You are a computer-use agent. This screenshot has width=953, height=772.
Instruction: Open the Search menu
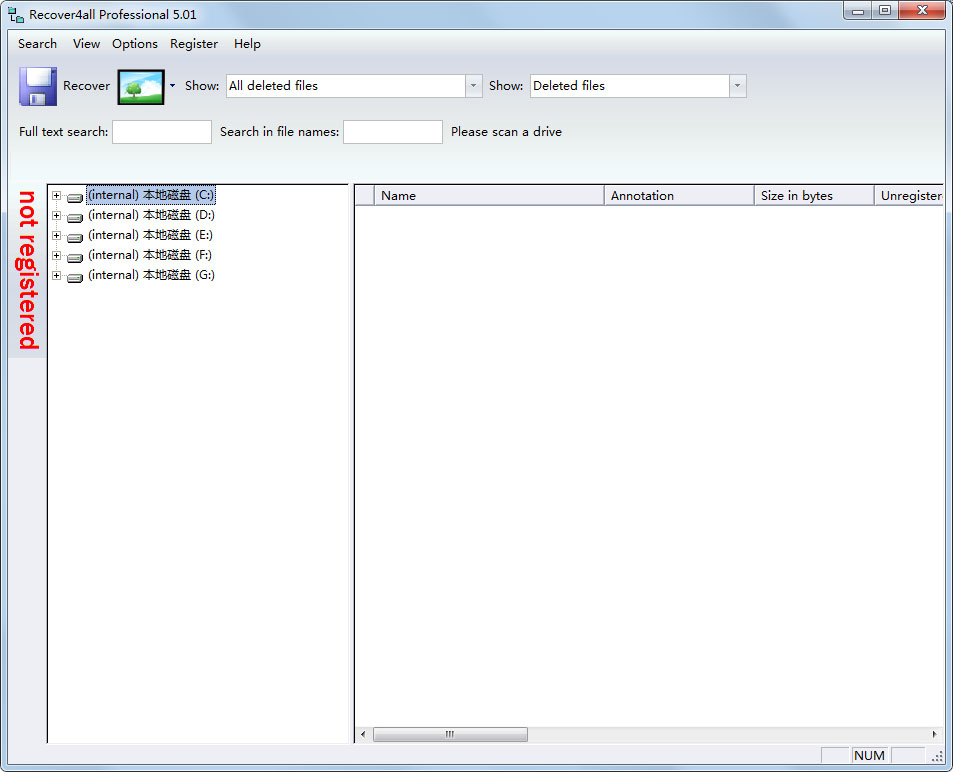click(x=37, y=44)
